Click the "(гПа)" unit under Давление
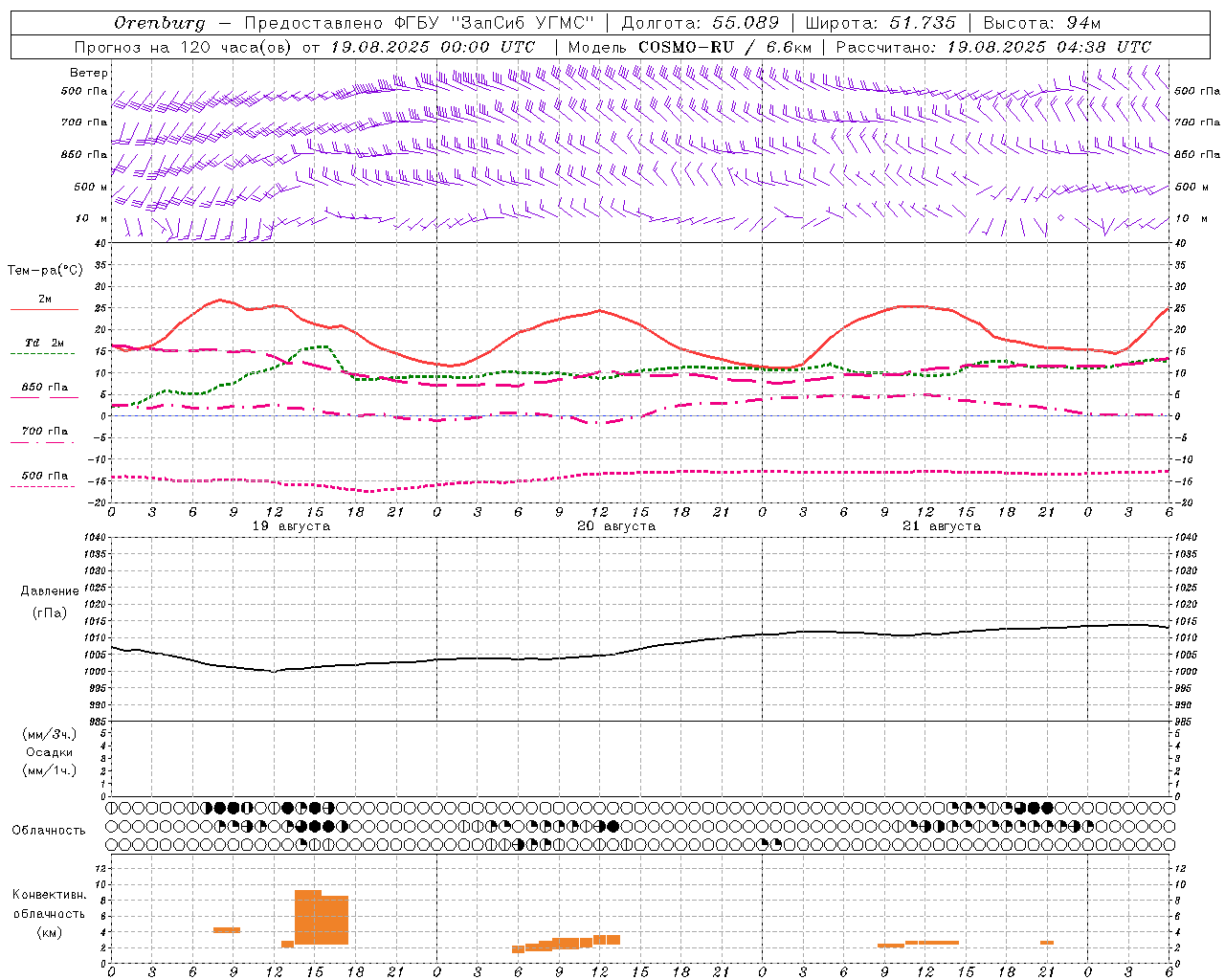Image resolution: width=1225 pixels, height=980 pixels. click(50, 613)
